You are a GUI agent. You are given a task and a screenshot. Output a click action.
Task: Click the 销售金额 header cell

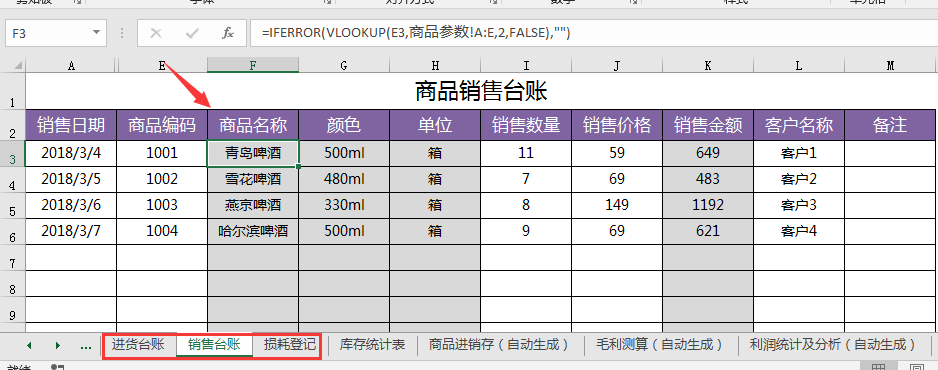point(708,125)
